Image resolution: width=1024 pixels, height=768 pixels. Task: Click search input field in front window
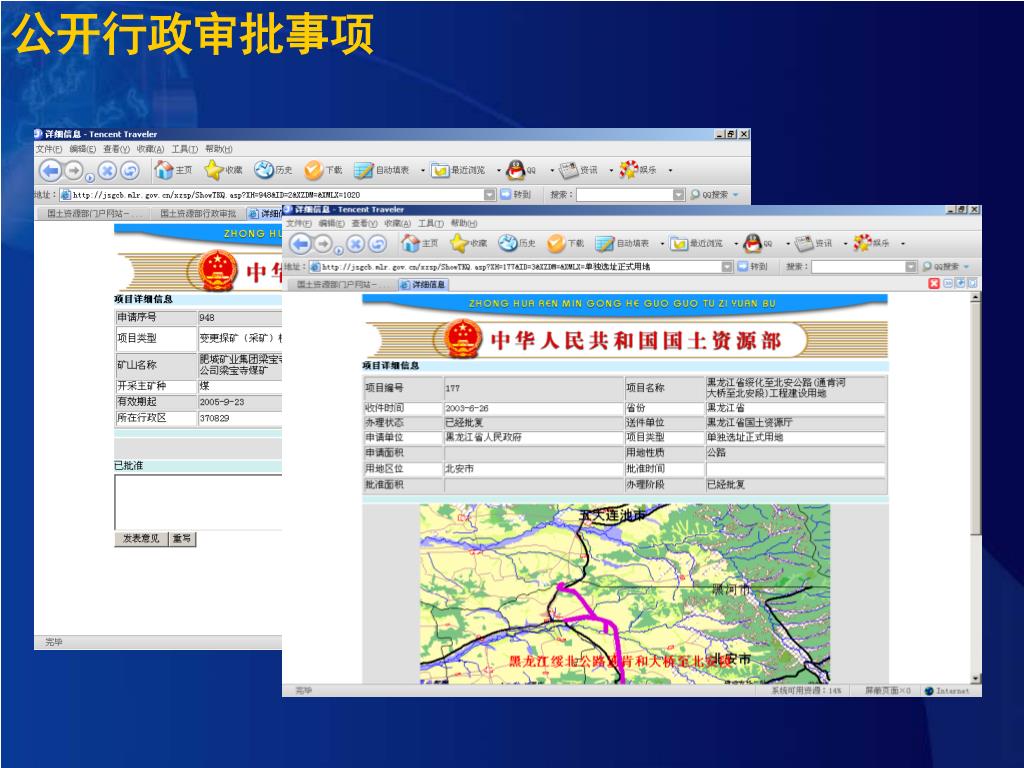[x=859, y=266]
